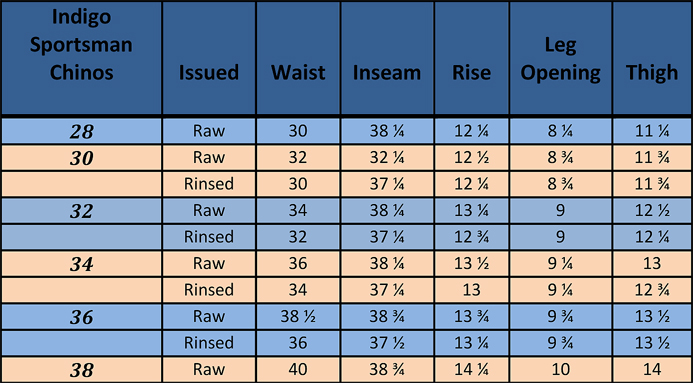
Task: Click size 30 row label
Action: pos(81,158)
